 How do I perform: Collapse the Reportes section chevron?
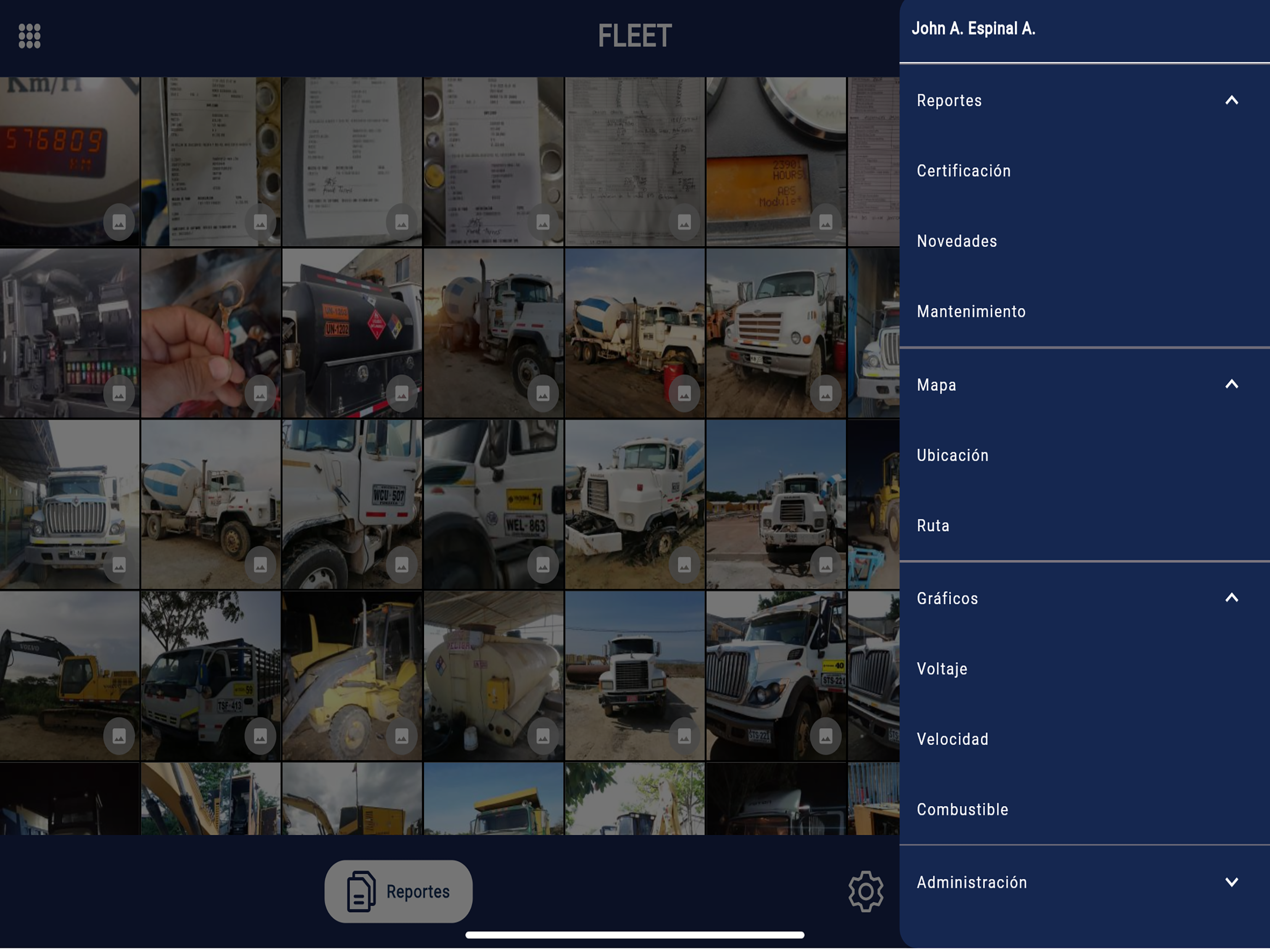(1231, 101)
